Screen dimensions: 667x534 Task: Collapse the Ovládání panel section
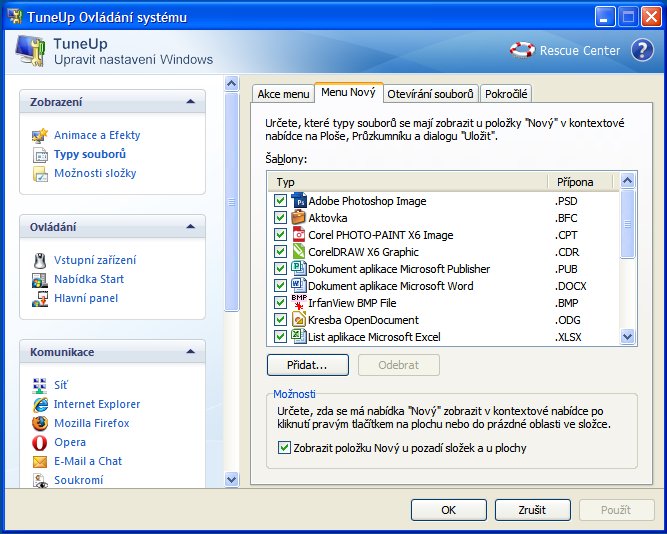[191, 227]
